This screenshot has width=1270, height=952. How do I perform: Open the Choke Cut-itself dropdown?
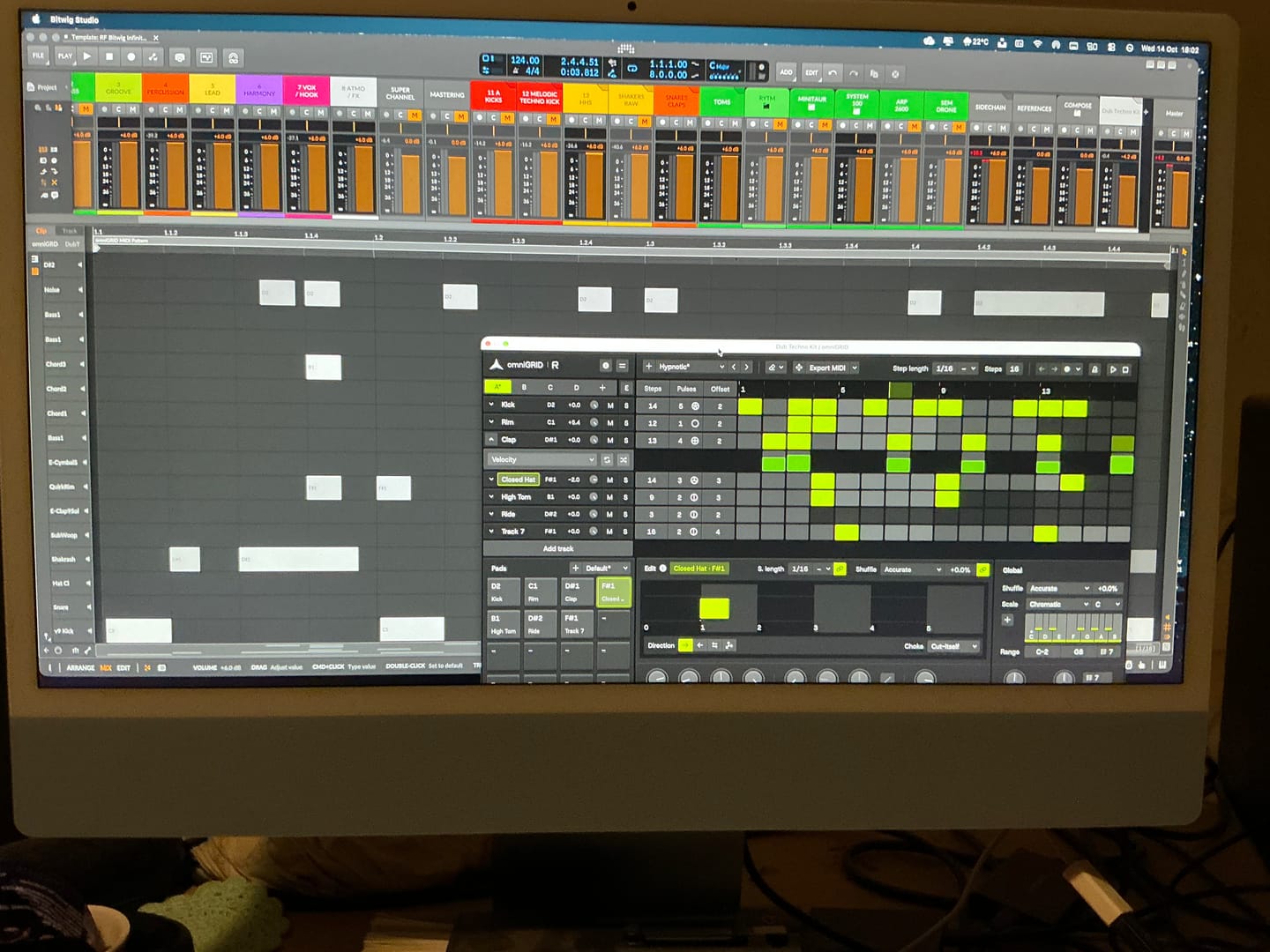click(x=954, y=647)
